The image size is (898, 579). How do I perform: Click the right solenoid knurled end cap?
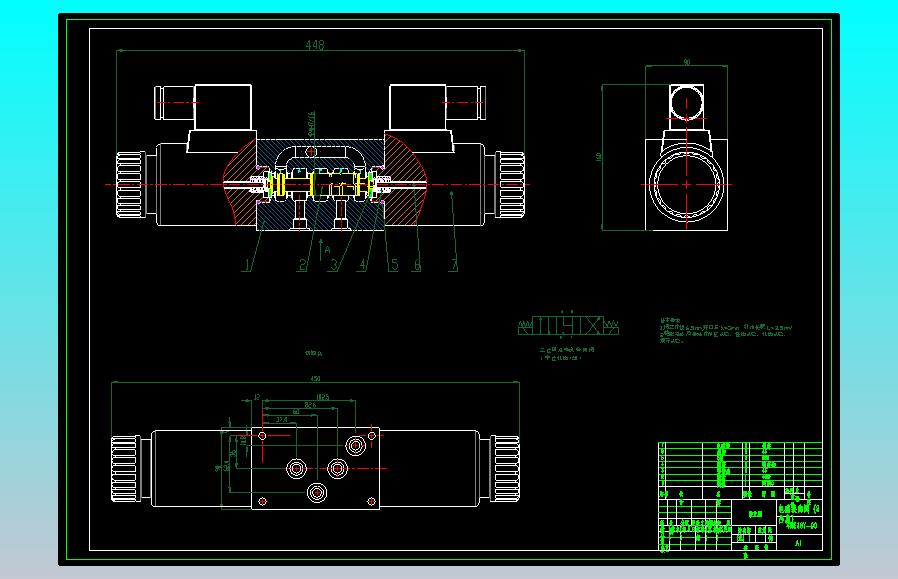[510, 184]
